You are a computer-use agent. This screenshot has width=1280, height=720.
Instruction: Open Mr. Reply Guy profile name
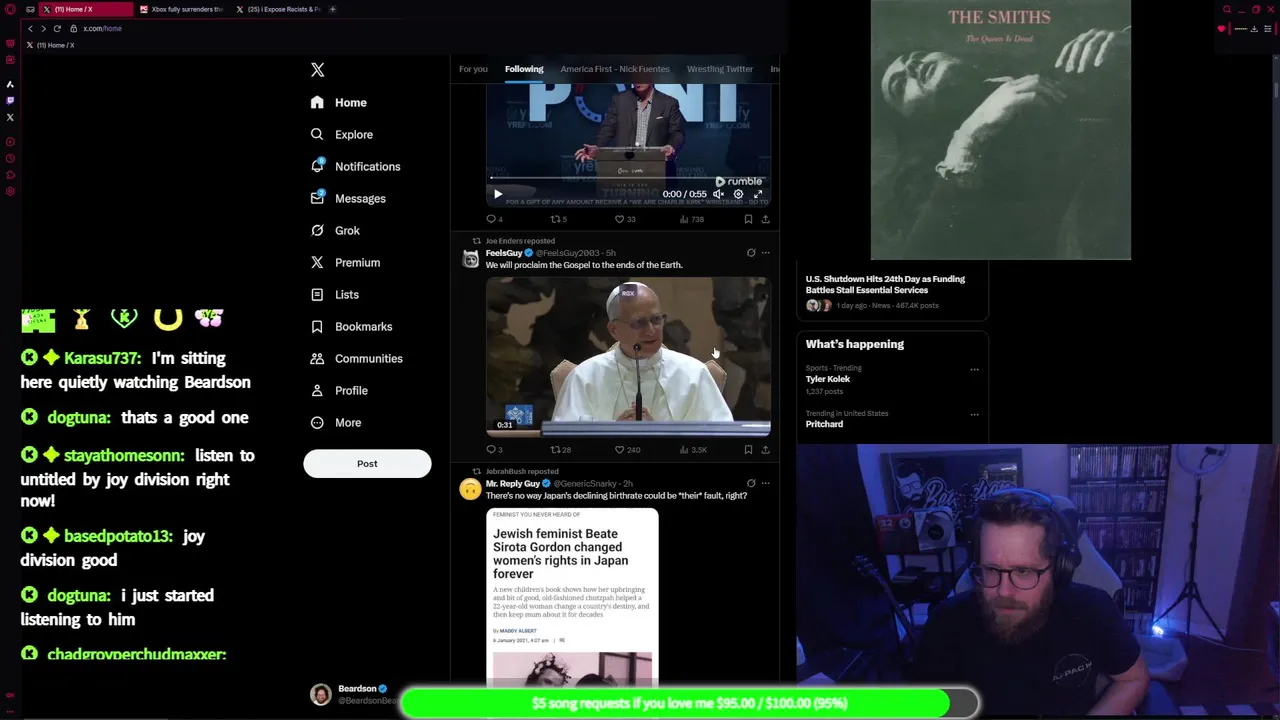tap(513, 484)
